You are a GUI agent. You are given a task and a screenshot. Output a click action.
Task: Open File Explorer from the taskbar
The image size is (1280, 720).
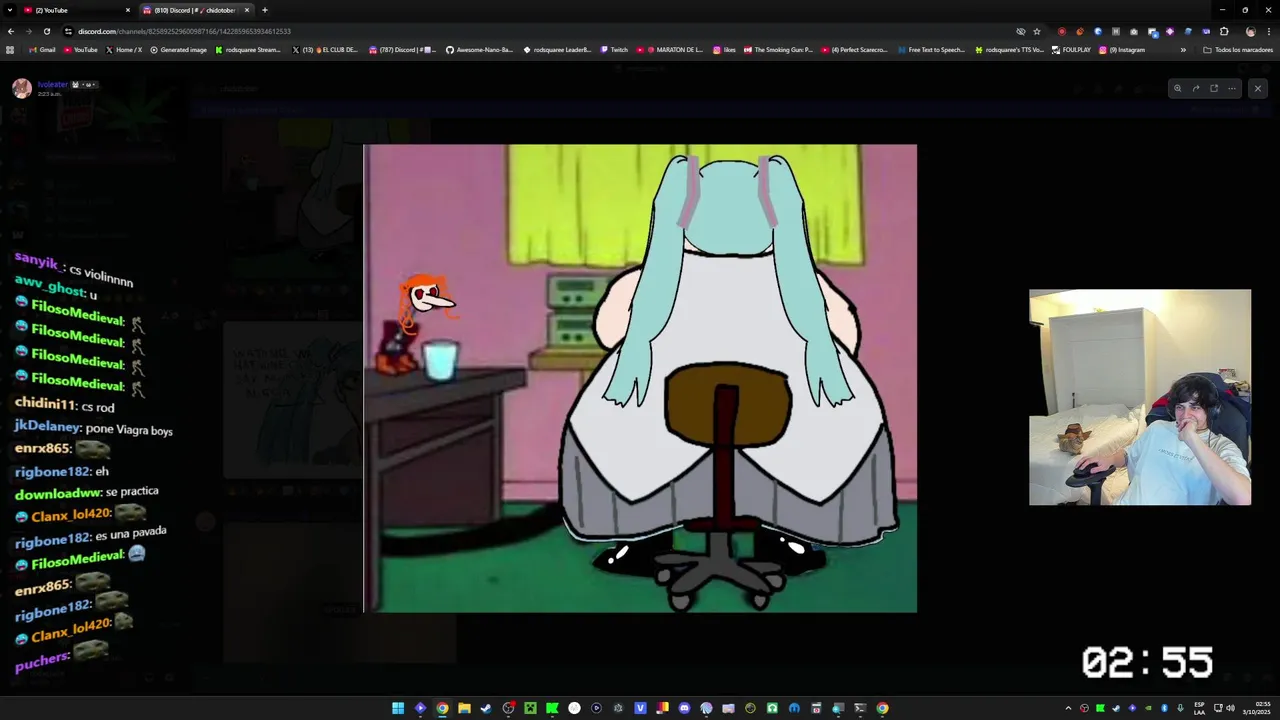coord(464,708)
